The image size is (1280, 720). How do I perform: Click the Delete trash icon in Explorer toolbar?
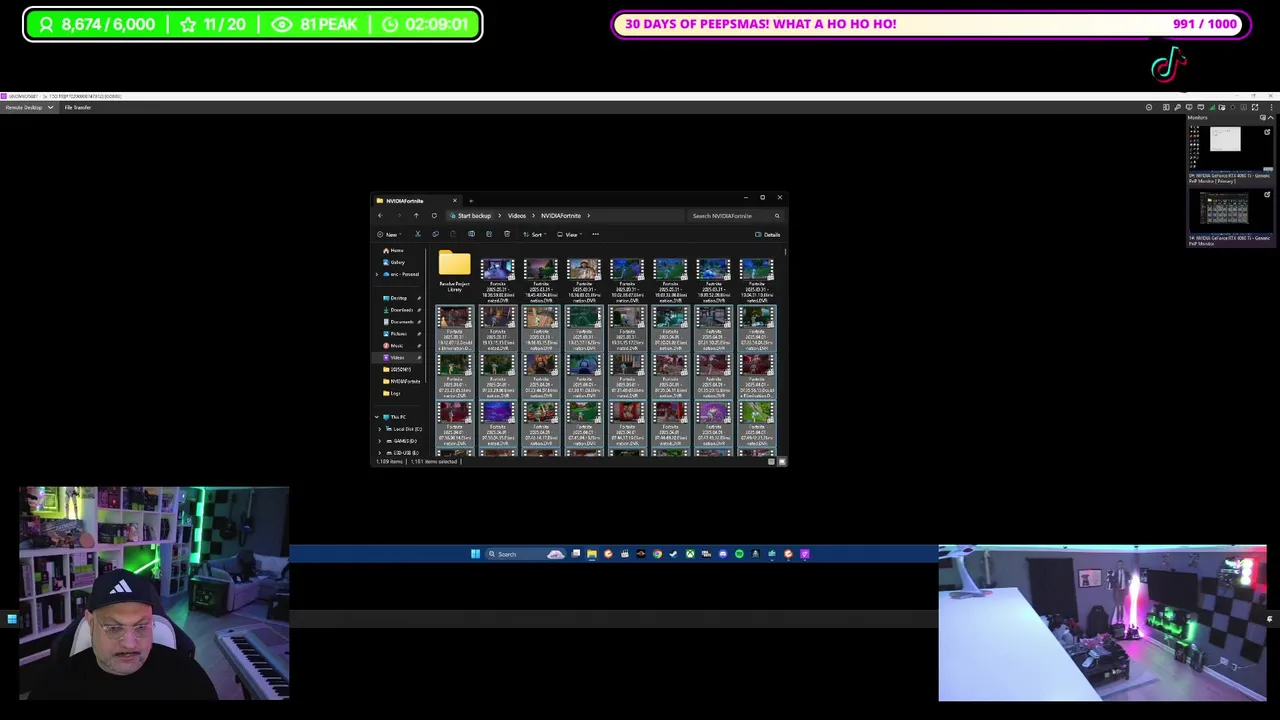click(x=507, y=234)
